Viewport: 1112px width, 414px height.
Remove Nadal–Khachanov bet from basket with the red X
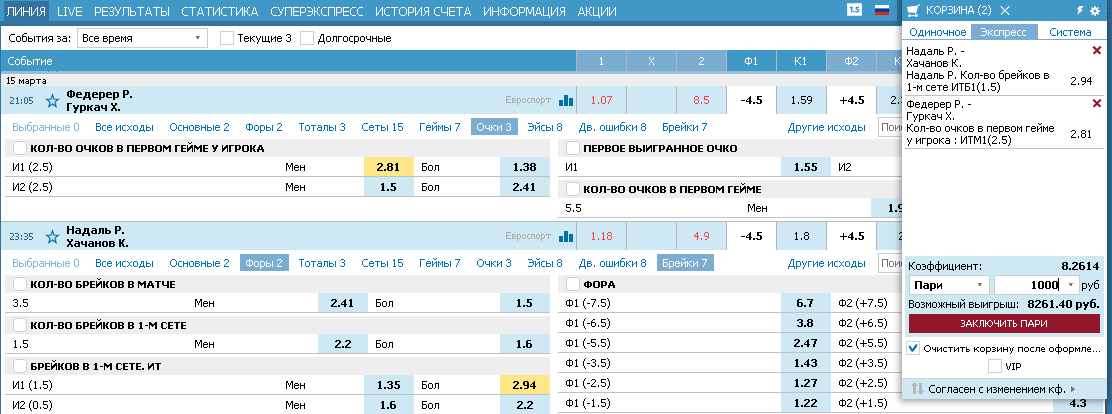click(x=1097, y=50)
